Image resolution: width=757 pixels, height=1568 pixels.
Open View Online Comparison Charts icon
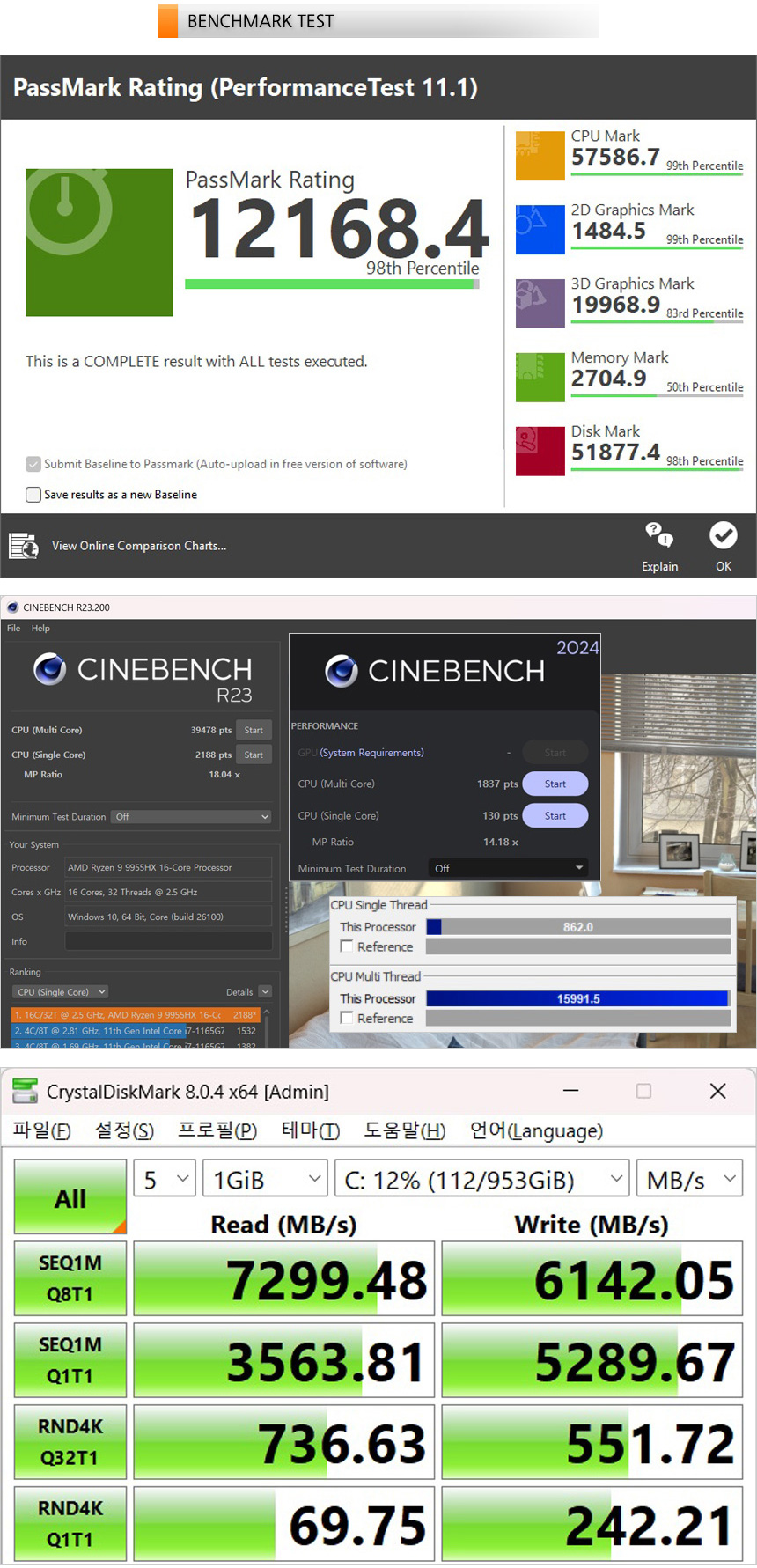[x=24, y=546]
